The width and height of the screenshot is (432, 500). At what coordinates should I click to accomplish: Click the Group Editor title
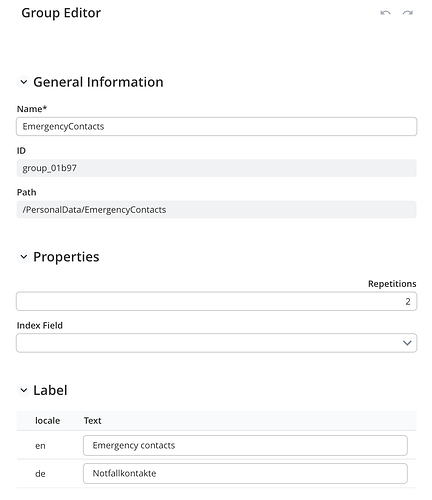tap(61, 13)
